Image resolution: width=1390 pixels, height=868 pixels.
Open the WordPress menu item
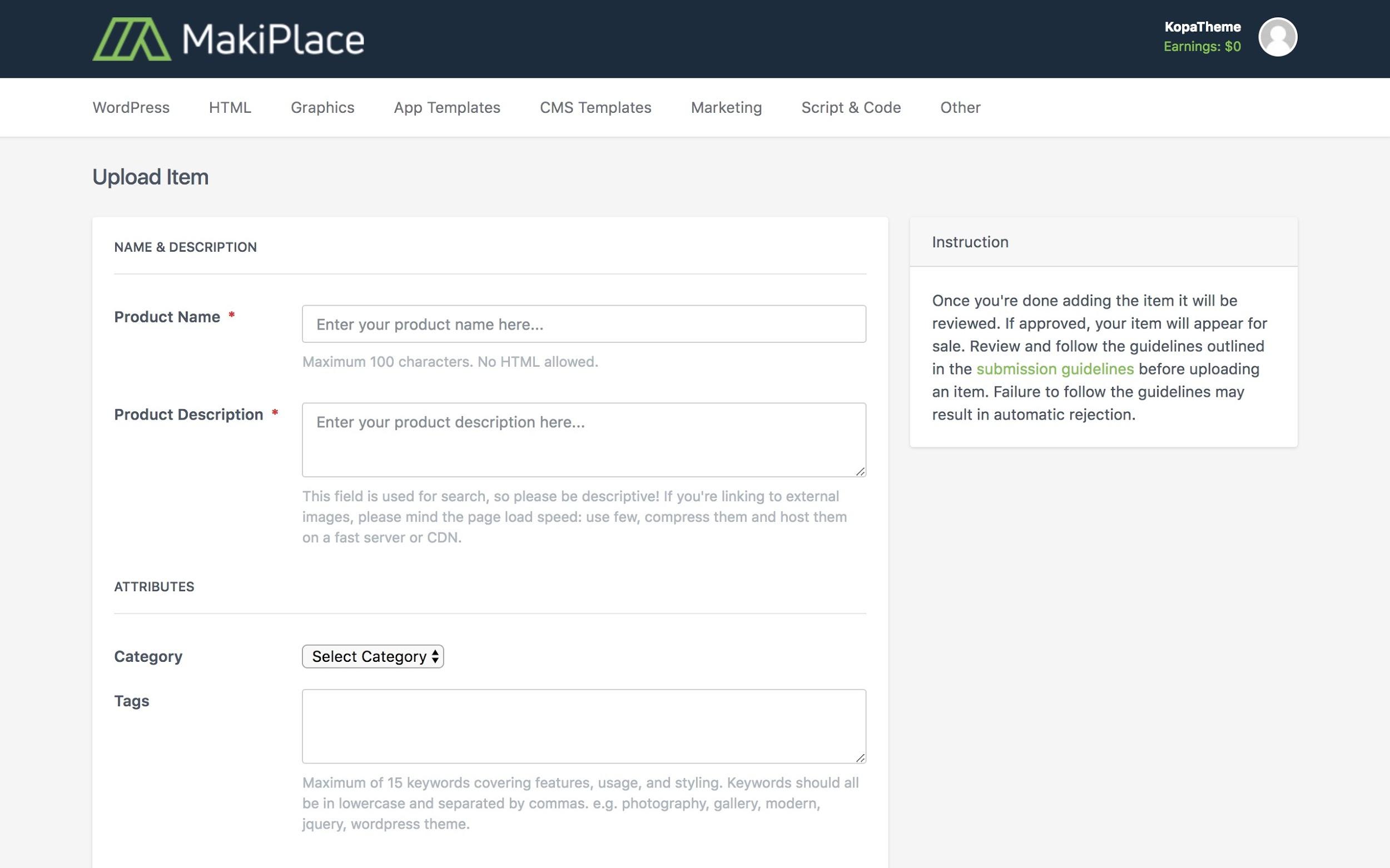(131, 107)
